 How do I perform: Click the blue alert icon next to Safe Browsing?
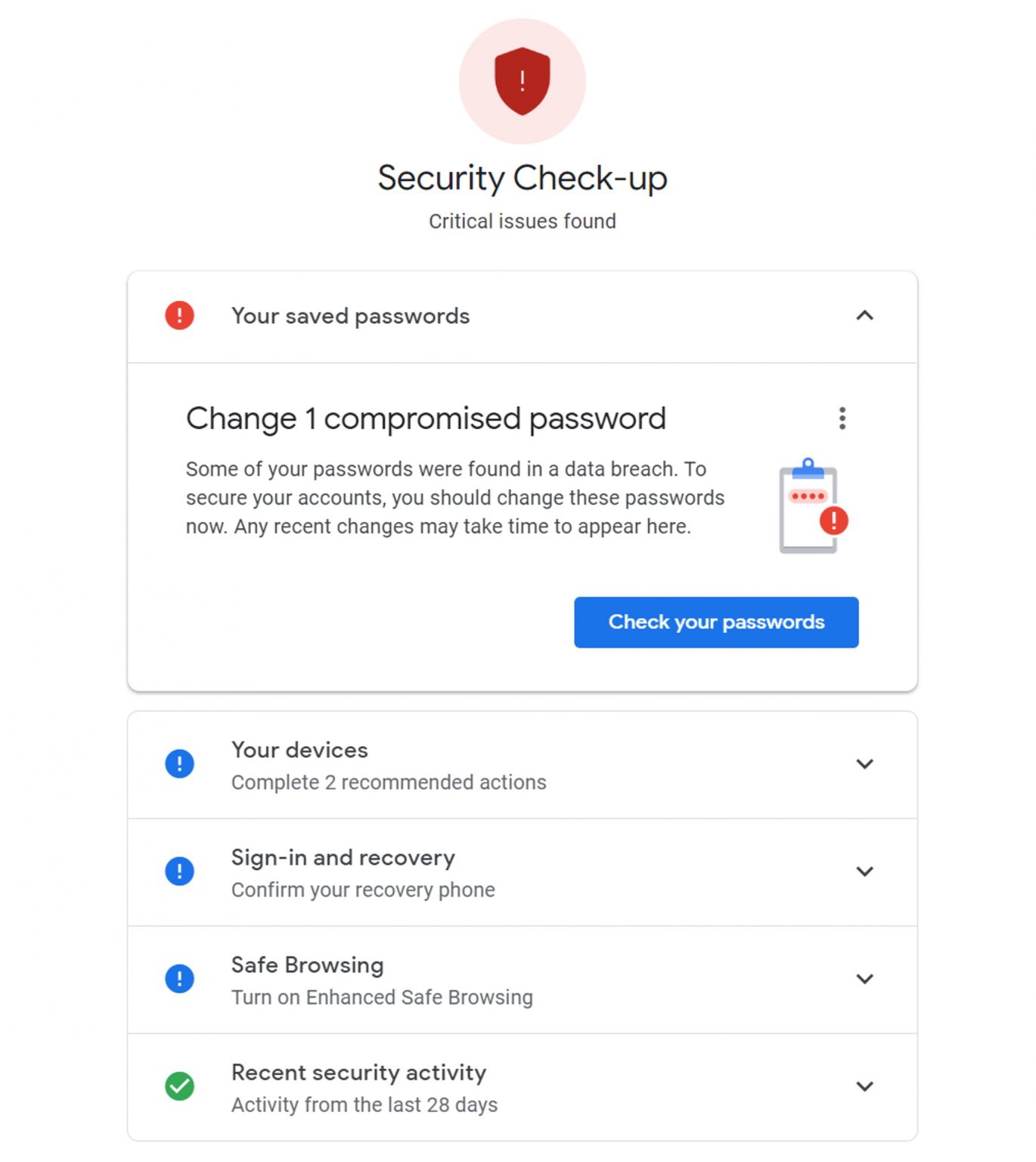178,979
